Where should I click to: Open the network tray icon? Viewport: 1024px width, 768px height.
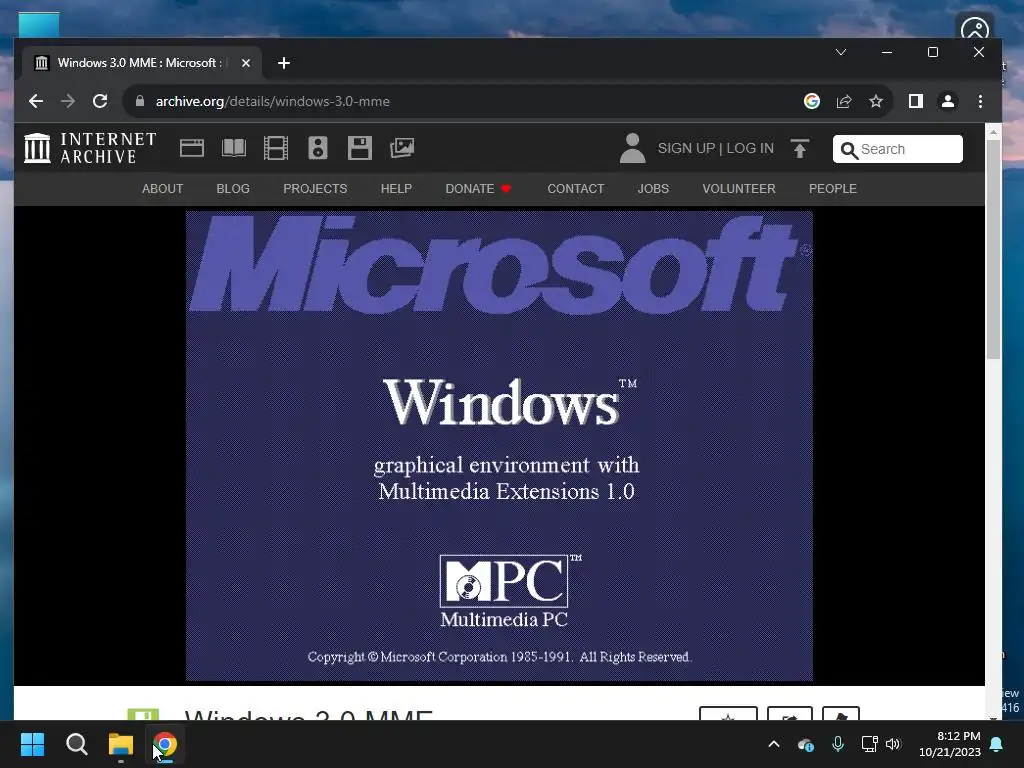[x=869, y=744]
